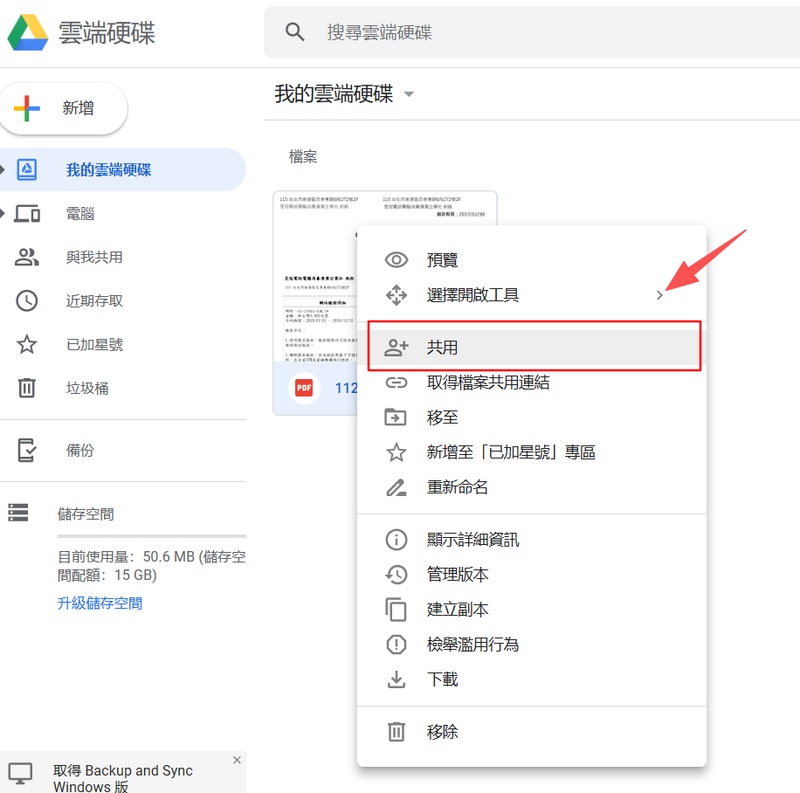Click the trash icon for 垃圾桶
Image resolution: width=800 pixels, height=793 pixels.
(27, 388)
